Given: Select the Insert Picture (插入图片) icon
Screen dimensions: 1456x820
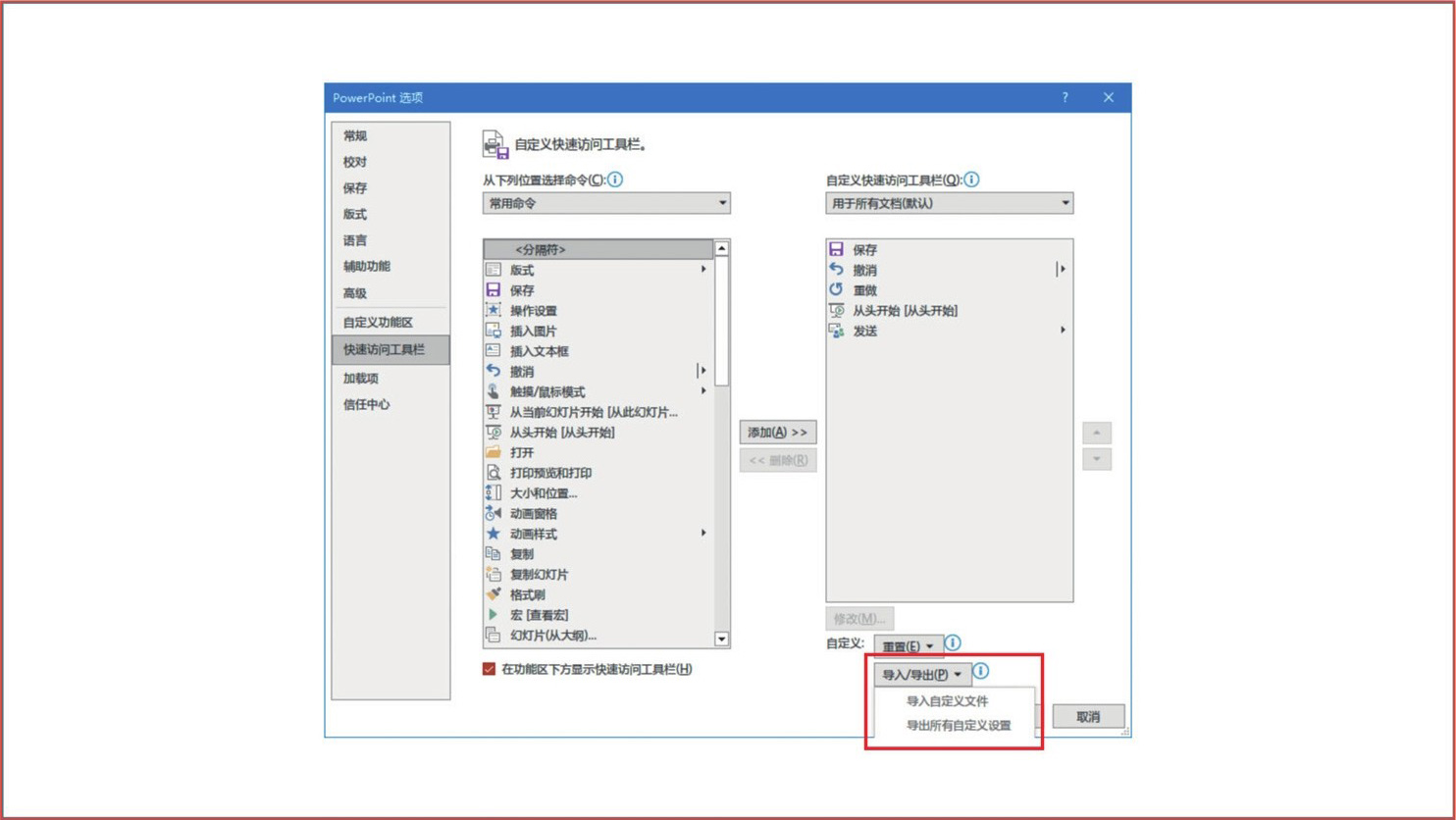Looking at the screenshot, I should pos(494,331).
